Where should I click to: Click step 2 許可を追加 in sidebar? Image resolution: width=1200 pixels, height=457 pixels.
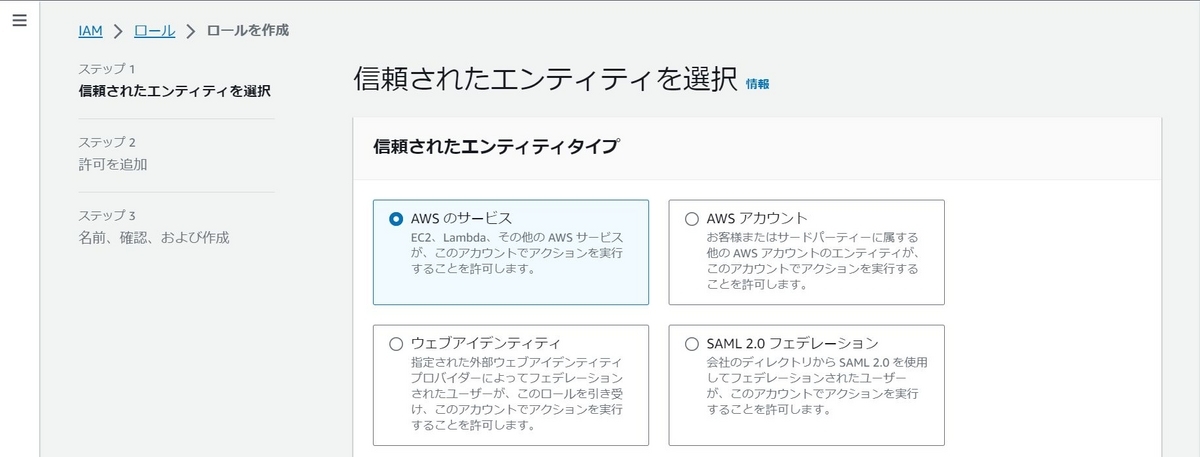(x=112, y=164)
